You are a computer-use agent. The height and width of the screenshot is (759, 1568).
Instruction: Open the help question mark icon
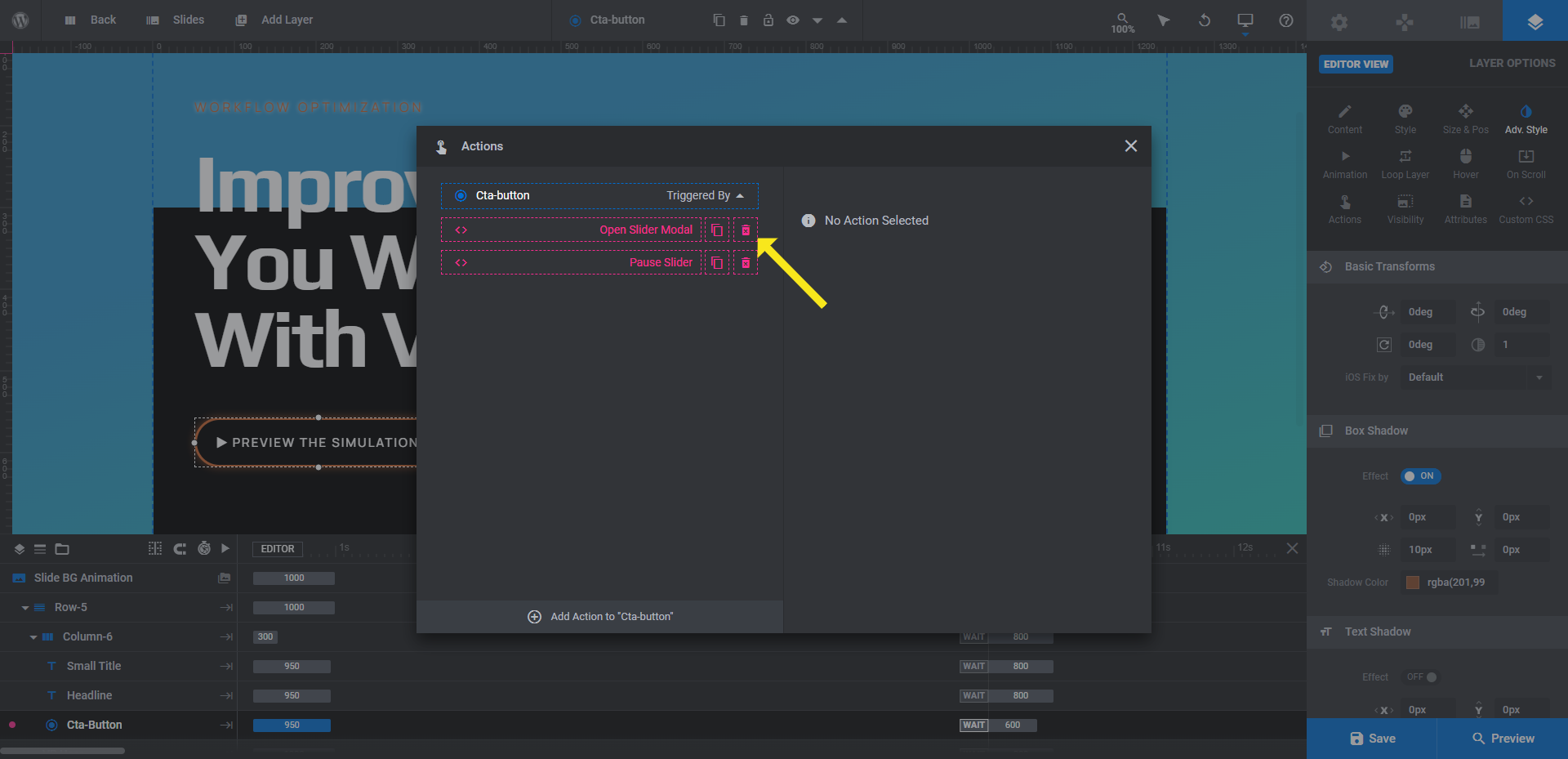(x=1286, y=20)
